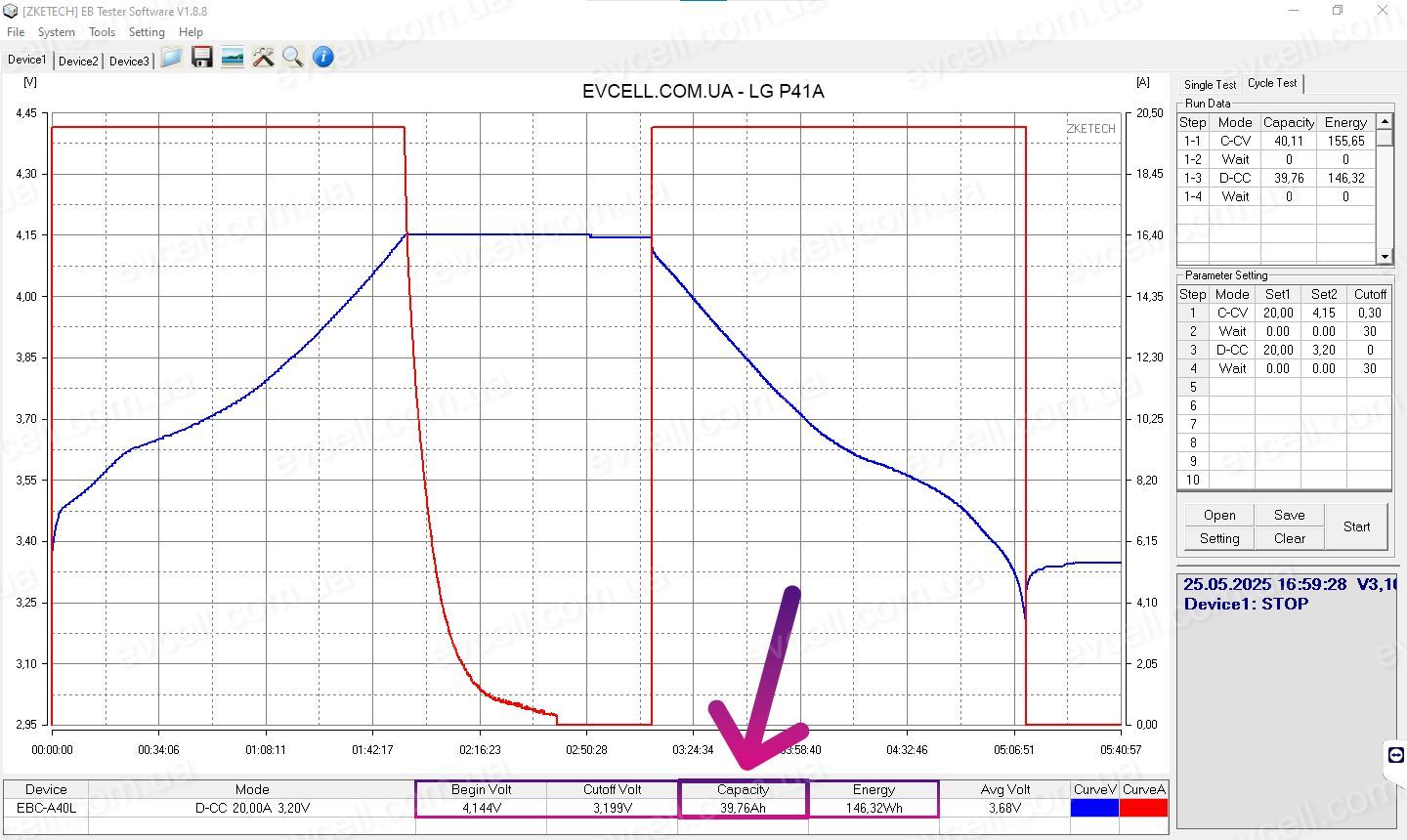
Task: Click empty parameter row 5 step cell
Action: (x=1193, y=387)
